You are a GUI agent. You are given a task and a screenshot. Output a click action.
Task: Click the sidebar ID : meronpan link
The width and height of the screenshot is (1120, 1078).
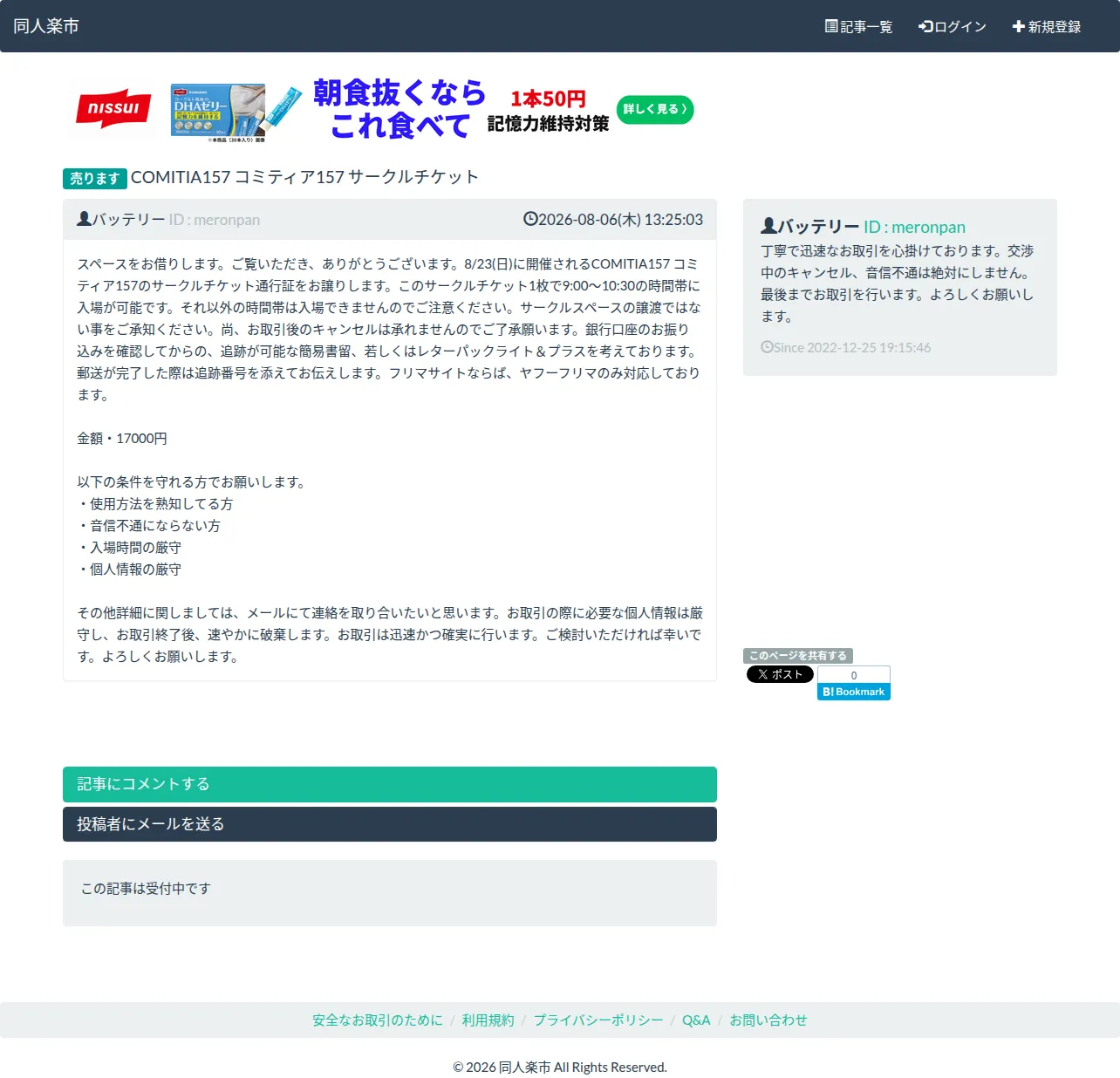[914, 227]
